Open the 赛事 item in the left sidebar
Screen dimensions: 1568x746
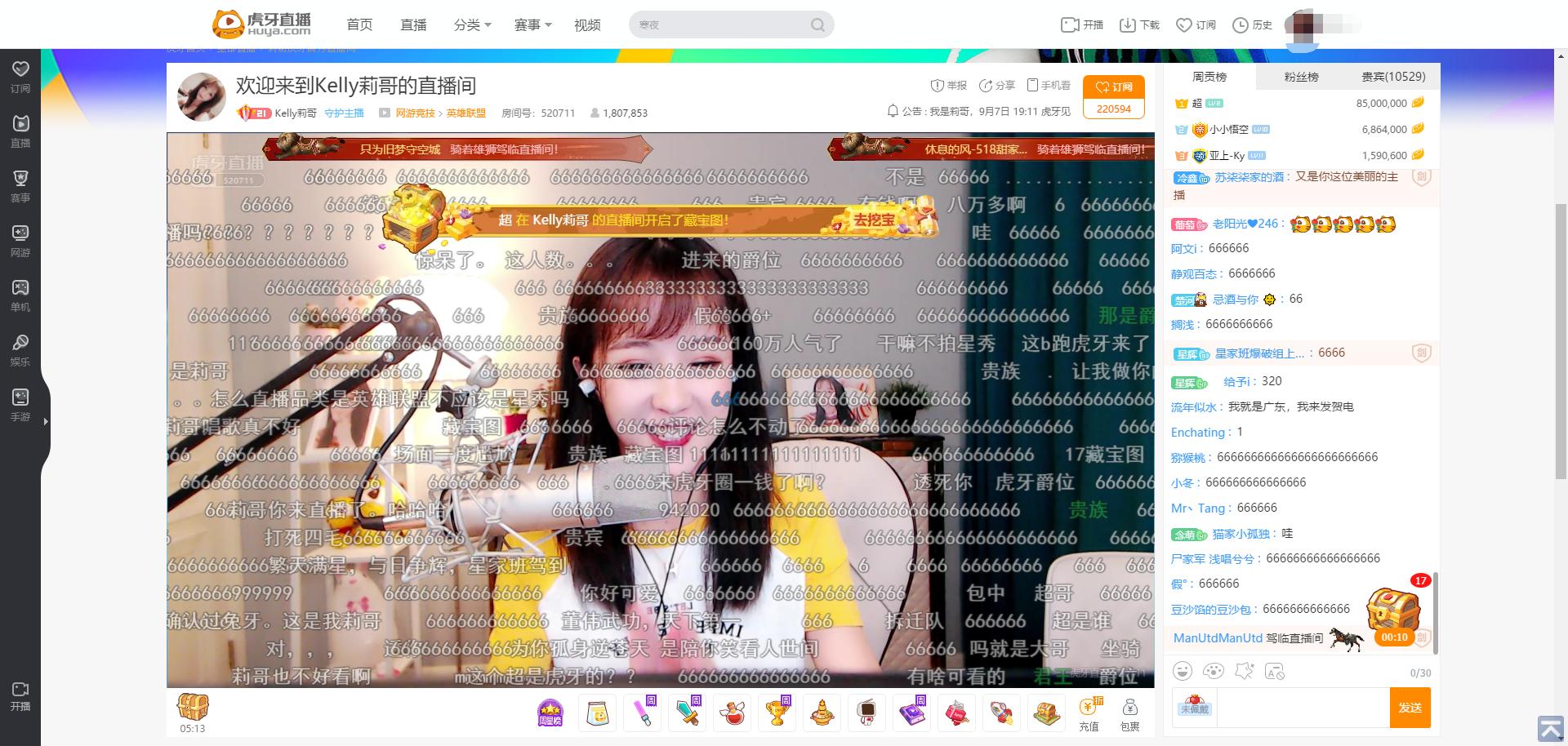20,186
